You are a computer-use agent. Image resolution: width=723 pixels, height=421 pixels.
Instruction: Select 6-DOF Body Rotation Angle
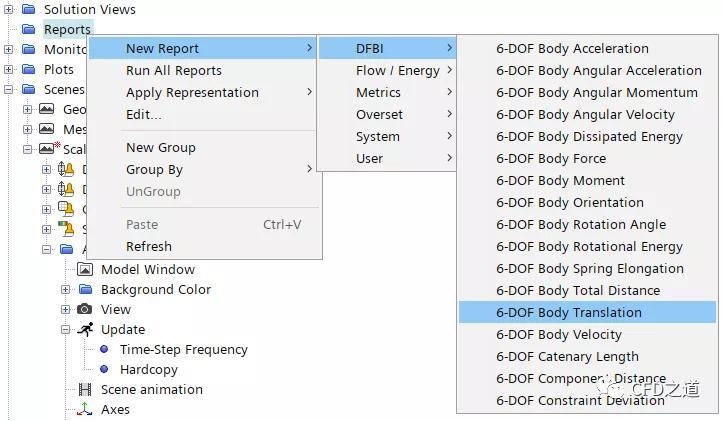(x=587, y=224)
